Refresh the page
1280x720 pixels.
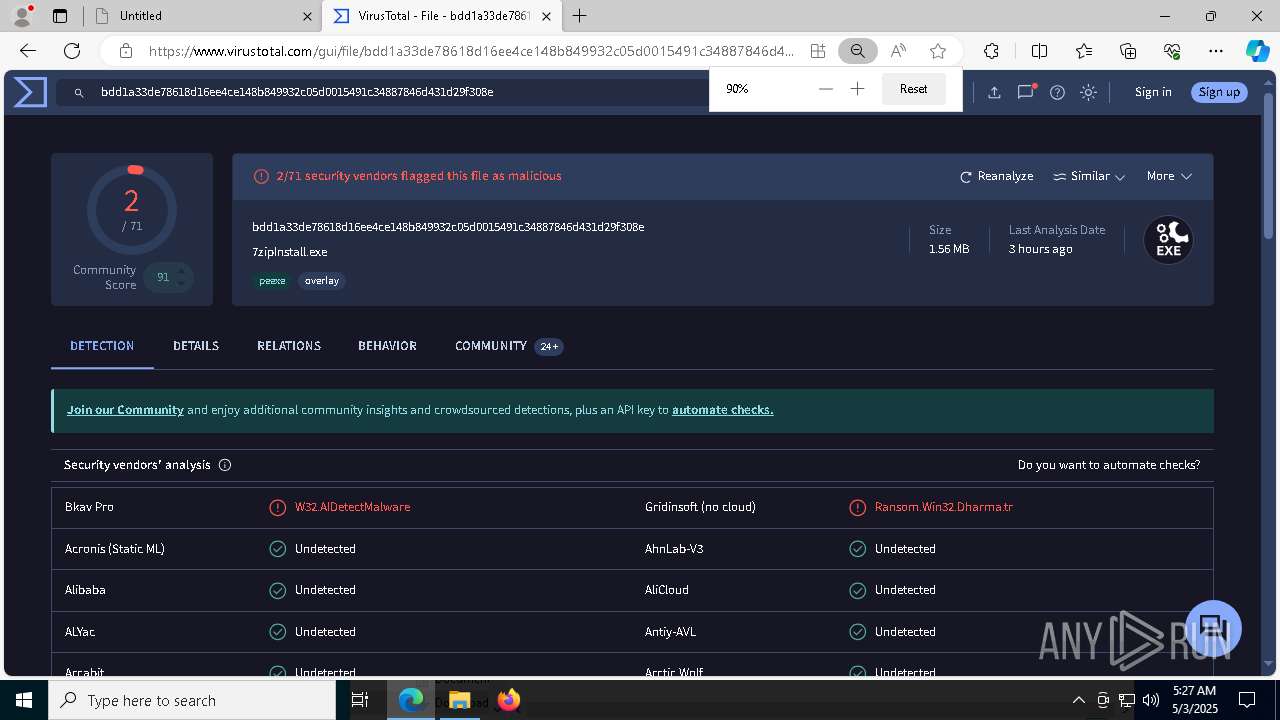(72, 51)
